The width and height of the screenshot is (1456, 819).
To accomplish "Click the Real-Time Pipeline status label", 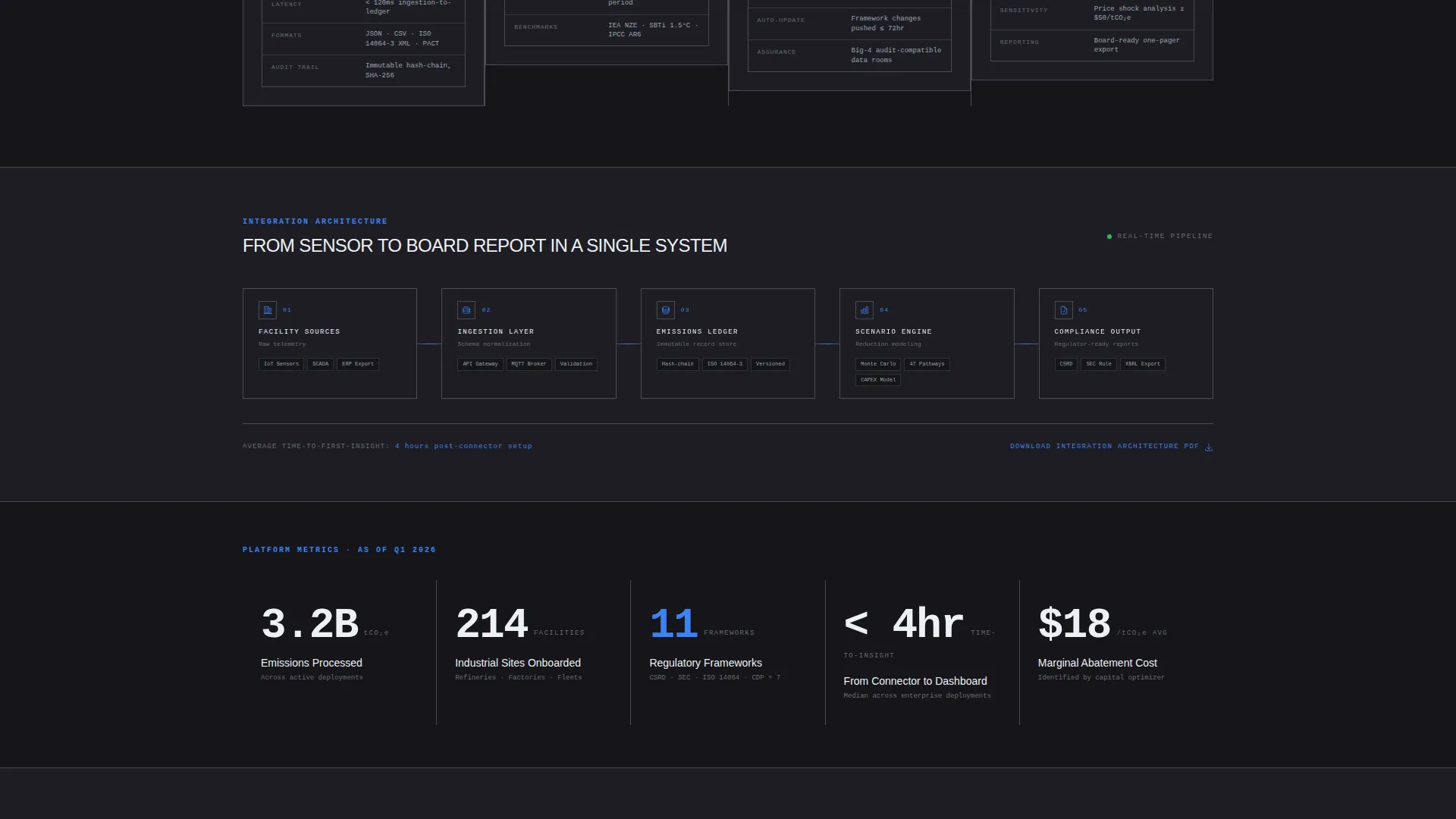I will click(1165, 237).
